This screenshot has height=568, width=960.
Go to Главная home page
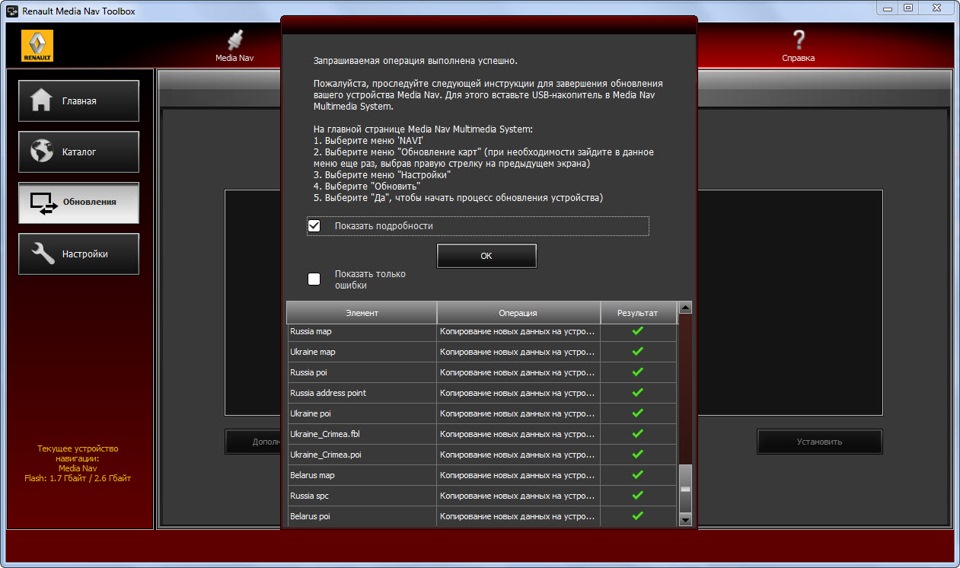coord(78,100)
